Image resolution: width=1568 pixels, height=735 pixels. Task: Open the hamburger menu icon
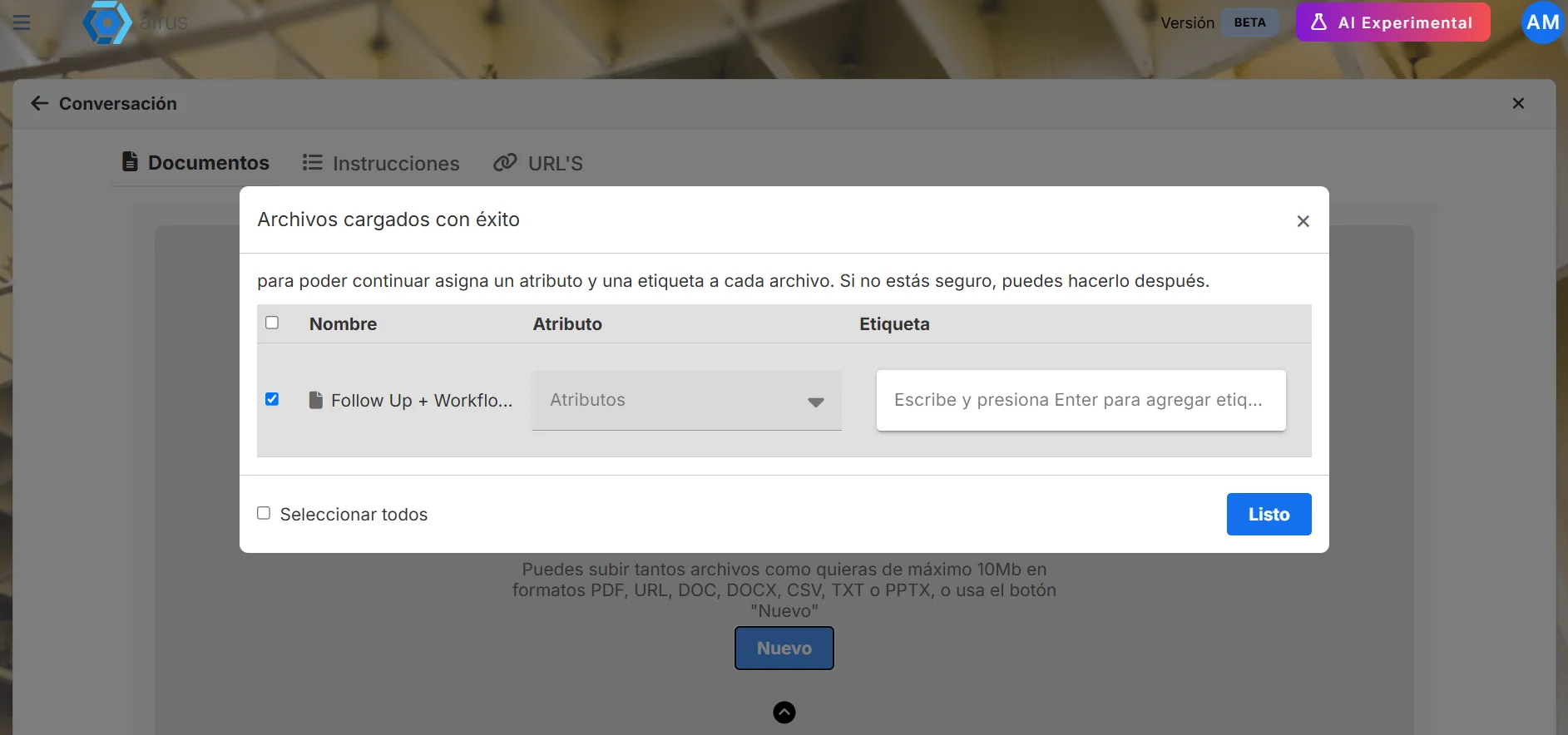pos(22,22)
